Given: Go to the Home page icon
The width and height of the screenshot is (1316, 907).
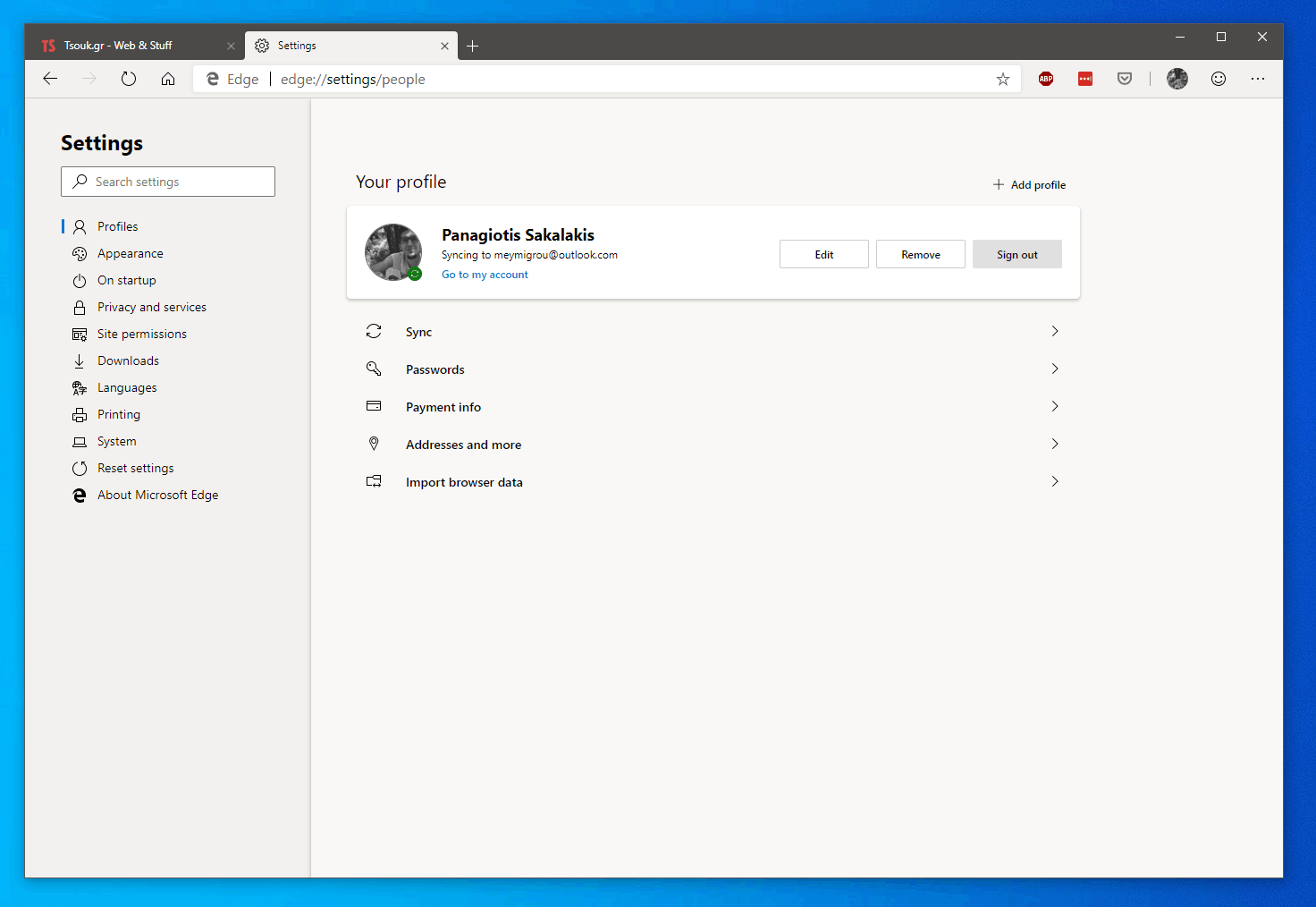Looking at the screenshot, I should tap(168, 79).
